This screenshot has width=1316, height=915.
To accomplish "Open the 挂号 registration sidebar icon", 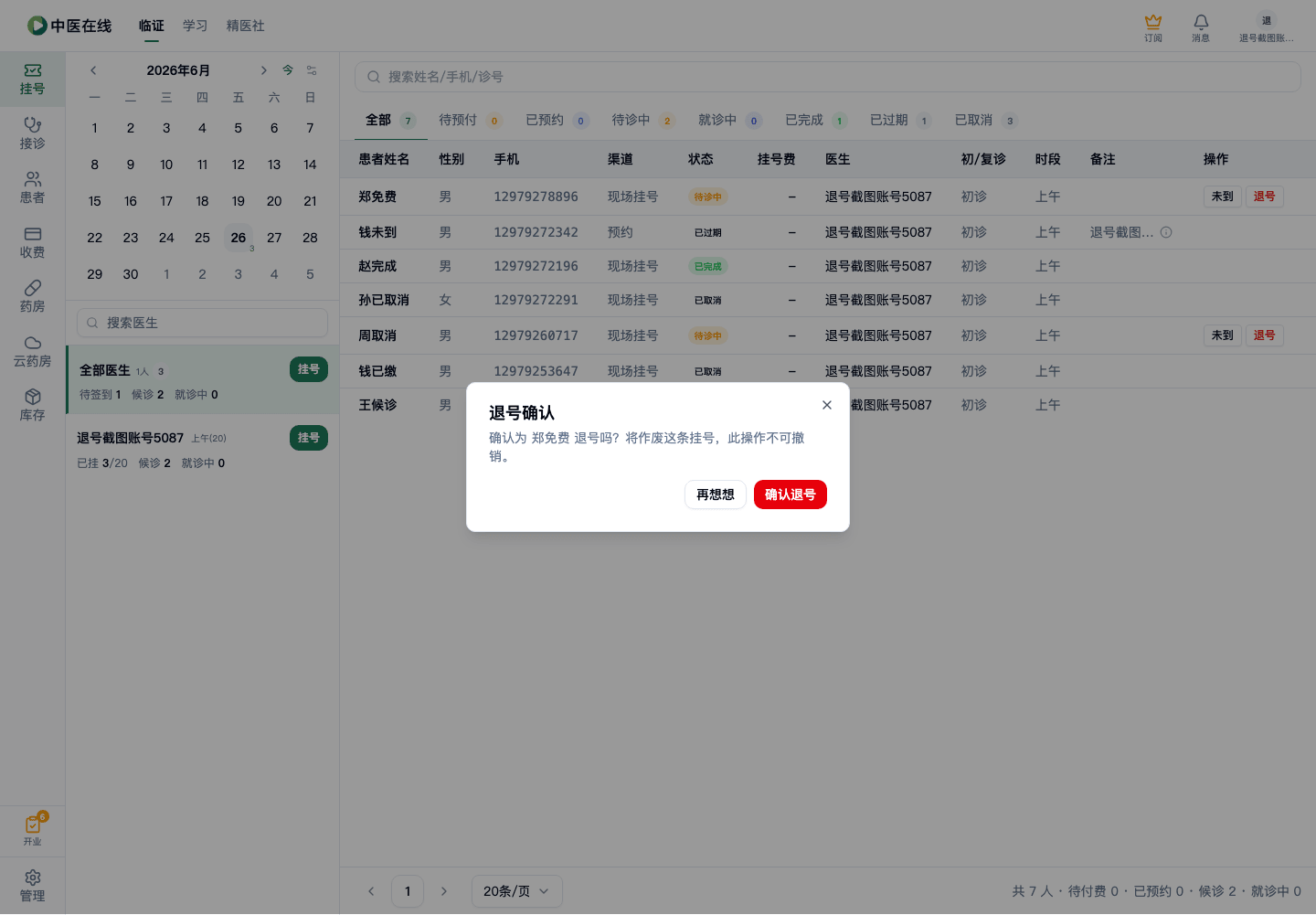I will [x=32, y=80].
